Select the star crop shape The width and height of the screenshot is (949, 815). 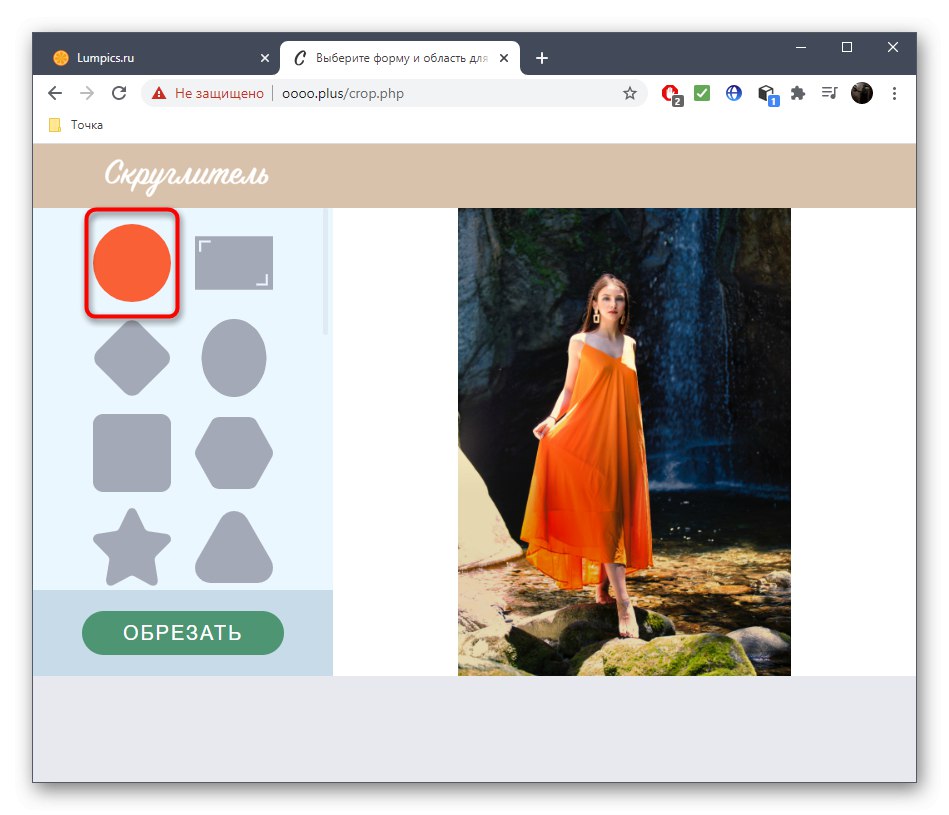(132, 548)
